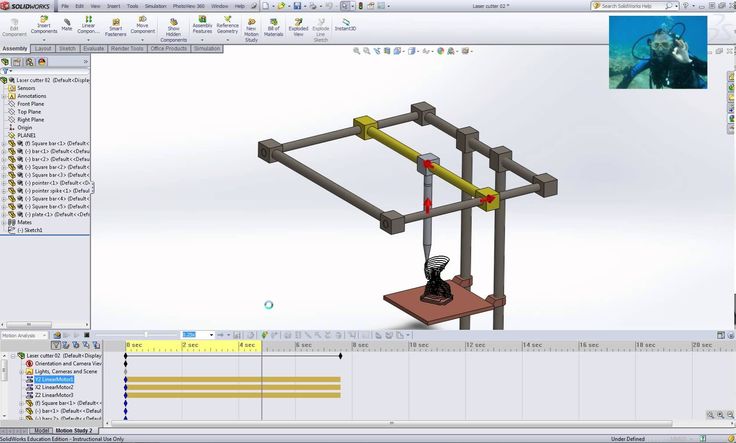
Task: Click Linear Component Pattern tool
Action: (88, 25)
